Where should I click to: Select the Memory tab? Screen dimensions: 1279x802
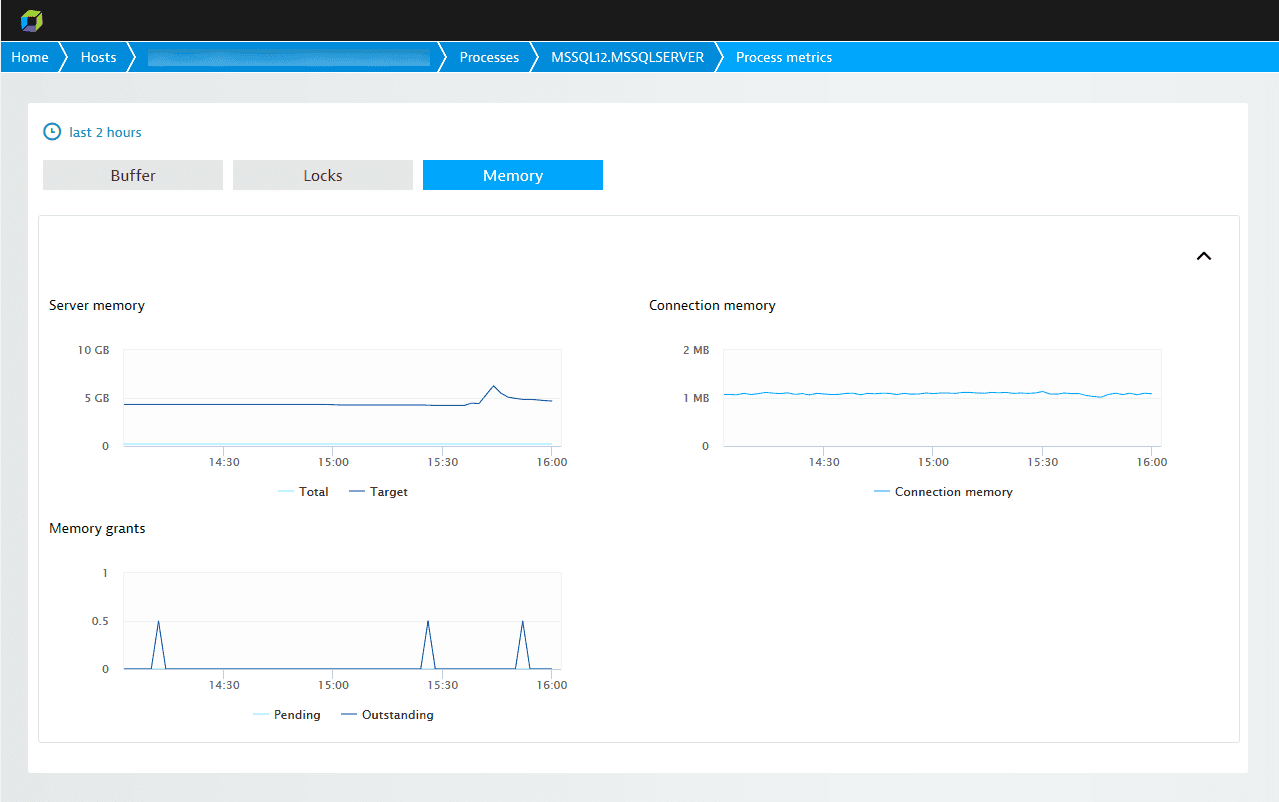tap(513, 175)
